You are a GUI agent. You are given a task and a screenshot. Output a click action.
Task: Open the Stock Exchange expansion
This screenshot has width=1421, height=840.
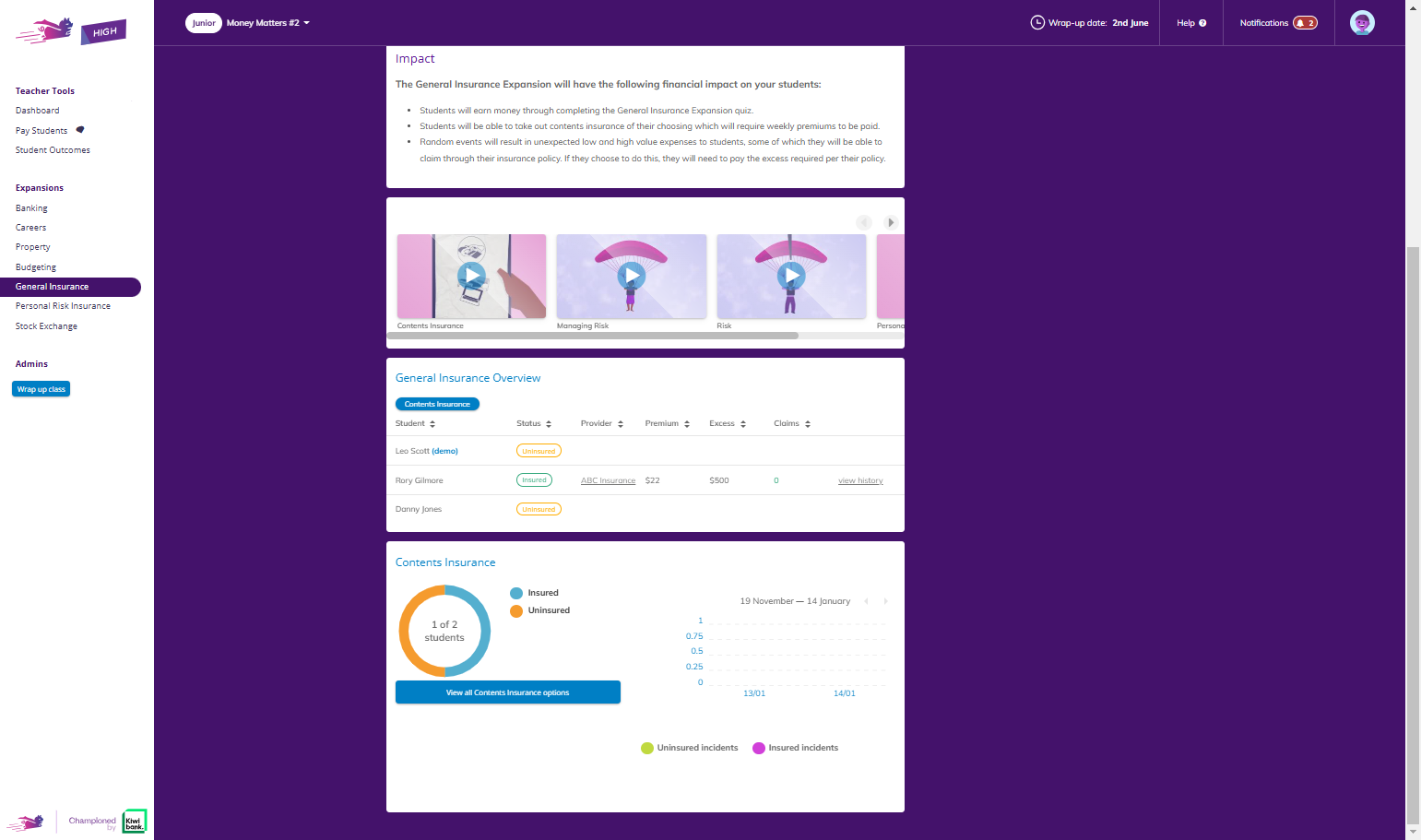(x=46, y=326)
